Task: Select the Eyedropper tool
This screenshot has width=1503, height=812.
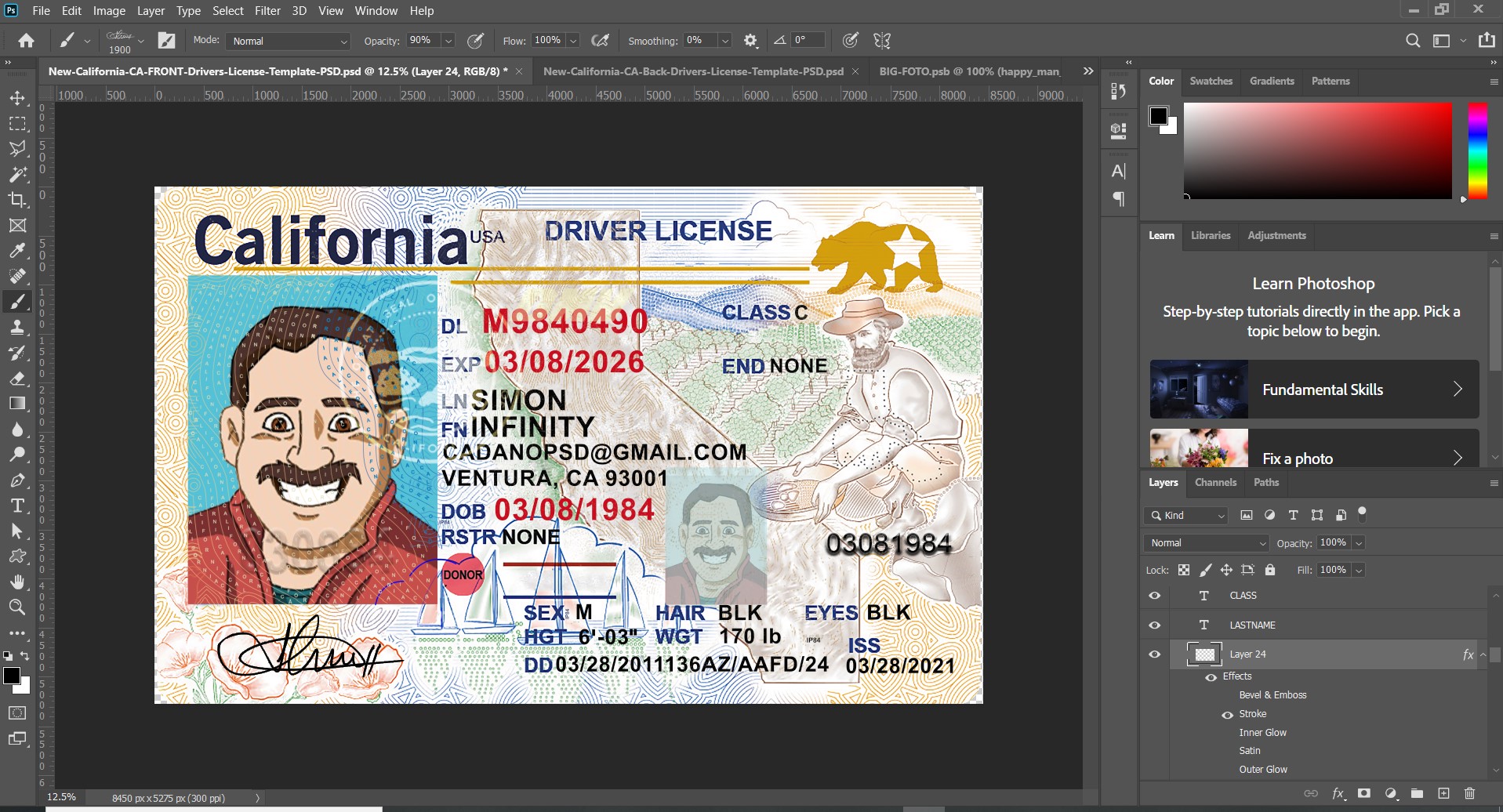Action: (17, 251)
